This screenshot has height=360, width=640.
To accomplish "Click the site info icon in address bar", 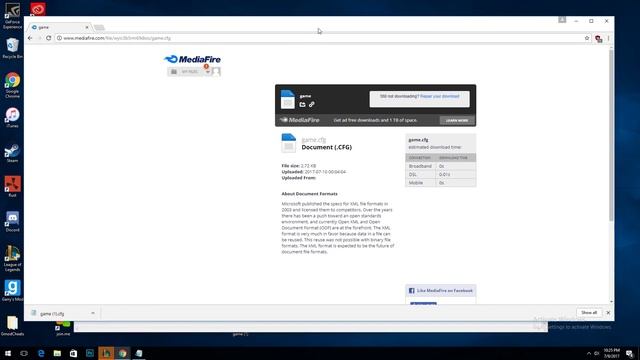I will click(x=59, y=38).
